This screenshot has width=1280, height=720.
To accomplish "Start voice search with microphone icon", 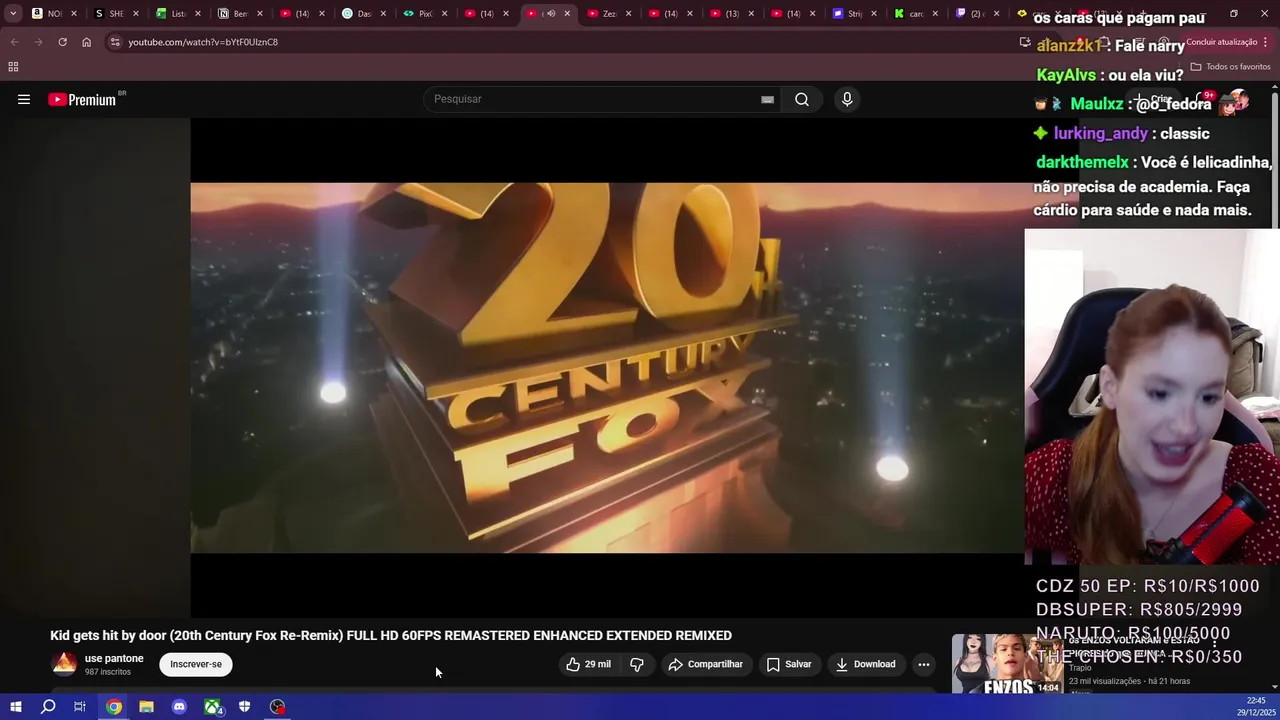I will pyautogui.click(x=847, y=99).
